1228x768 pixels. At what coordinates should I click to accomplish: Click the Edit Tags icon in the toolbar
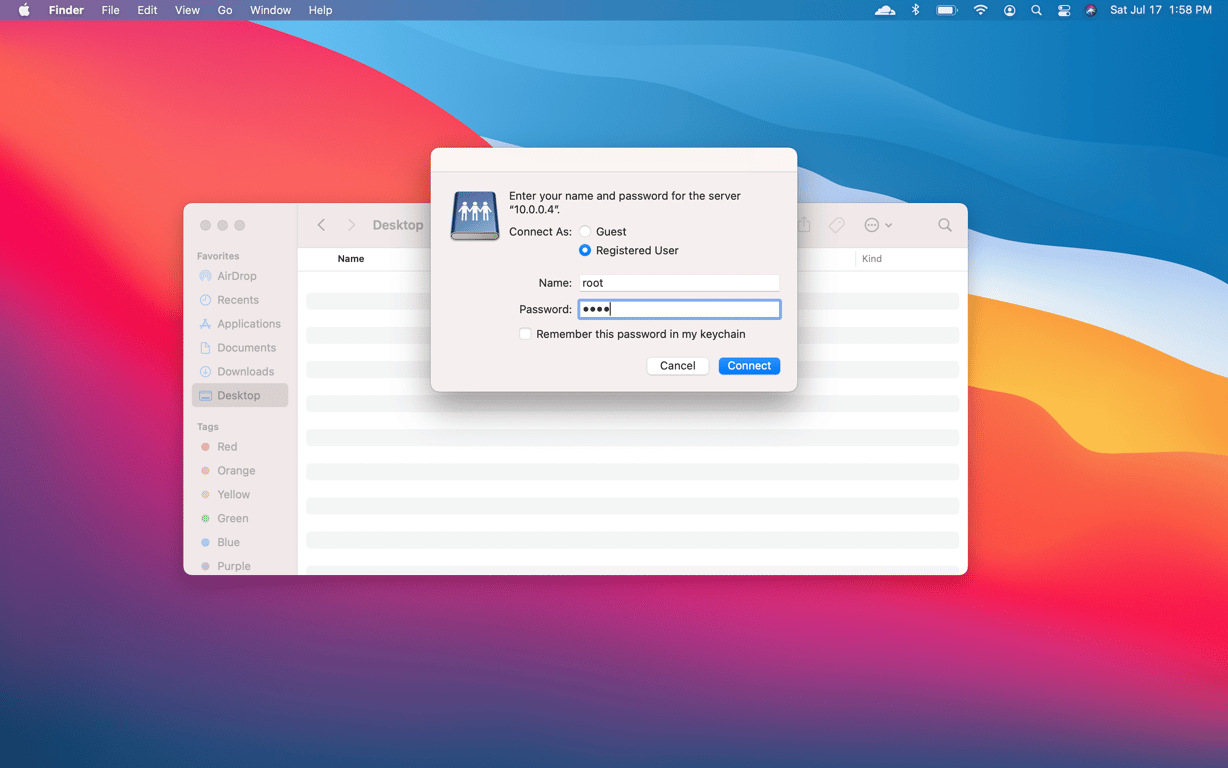click(x=836, y=225)
